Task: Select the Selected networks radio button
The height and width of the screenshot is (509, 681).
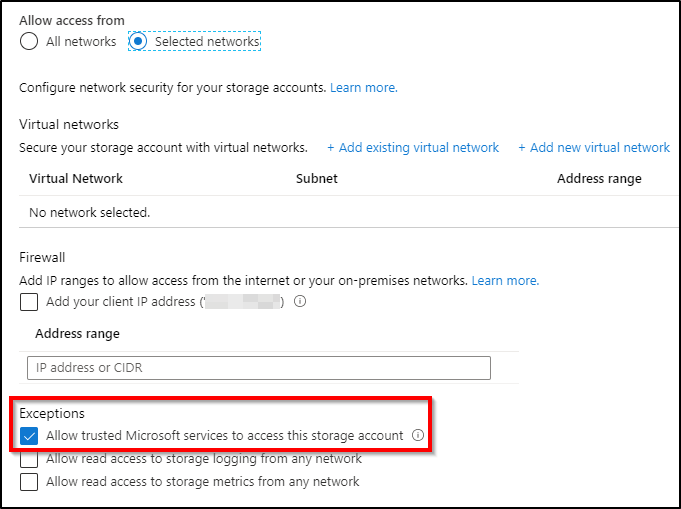Action: (138, 41)
